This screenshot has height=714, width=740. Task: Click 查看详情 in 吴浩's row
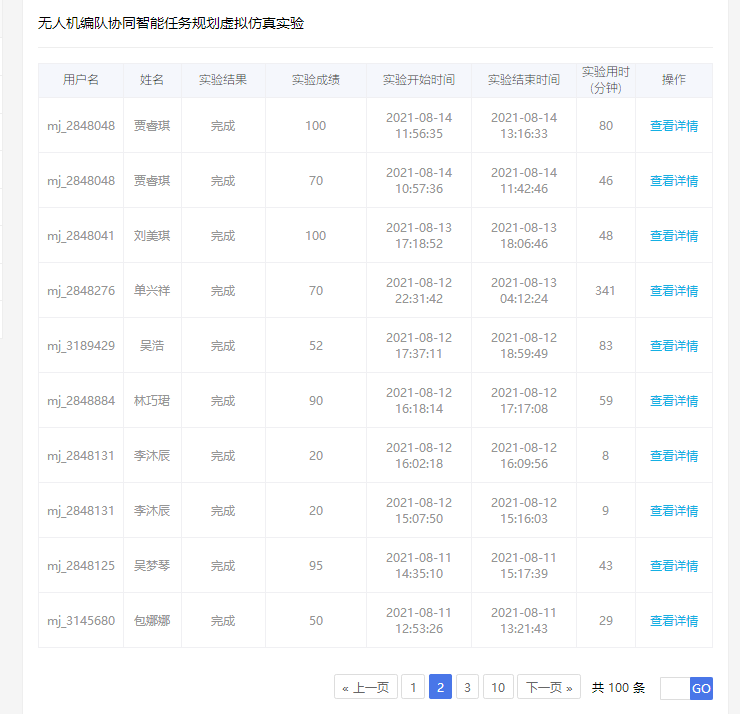coord(673,346)
